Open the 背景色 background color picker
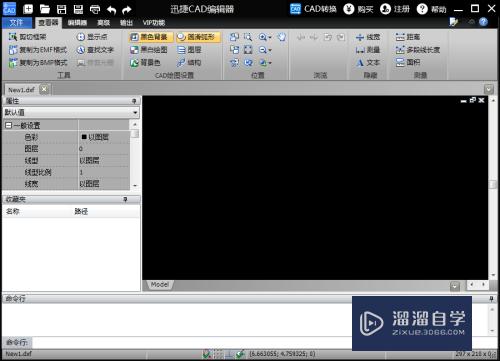Viewport: 500px width, 361px height. [x=145, y=62]
